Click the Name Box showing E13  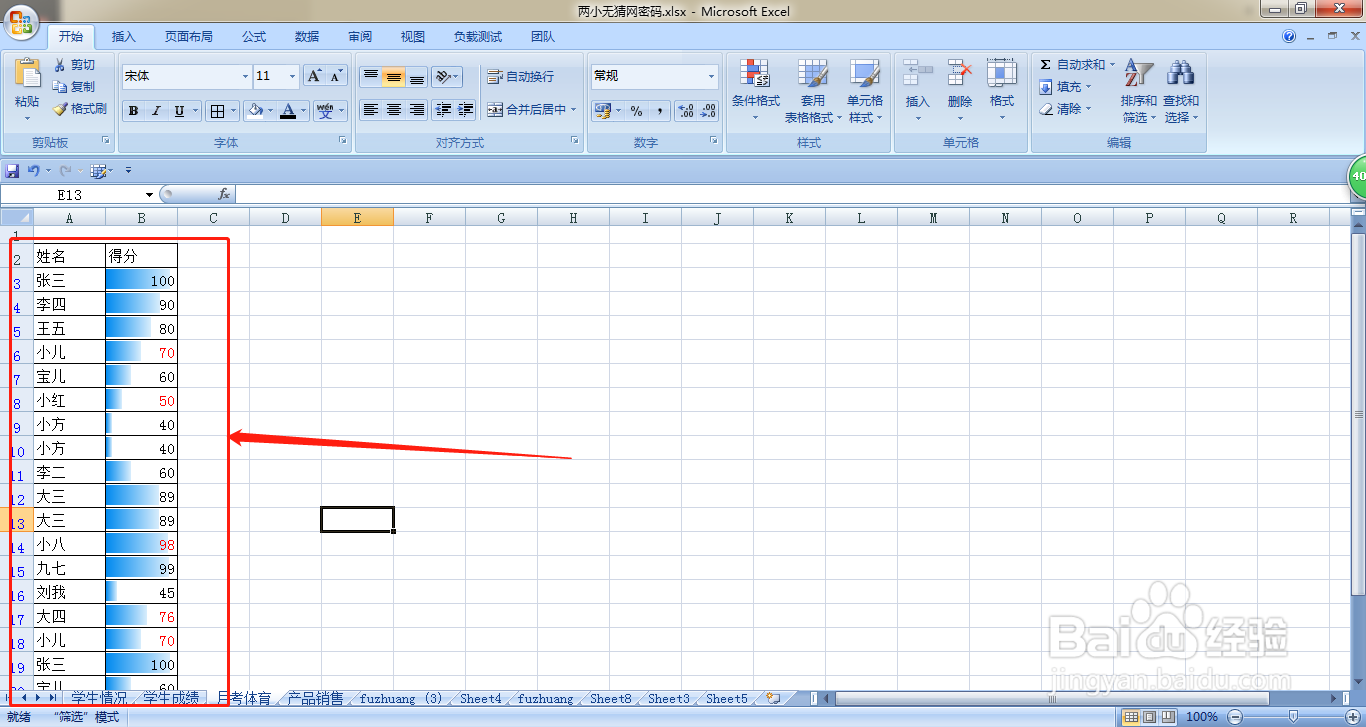(x=72, y=195)
